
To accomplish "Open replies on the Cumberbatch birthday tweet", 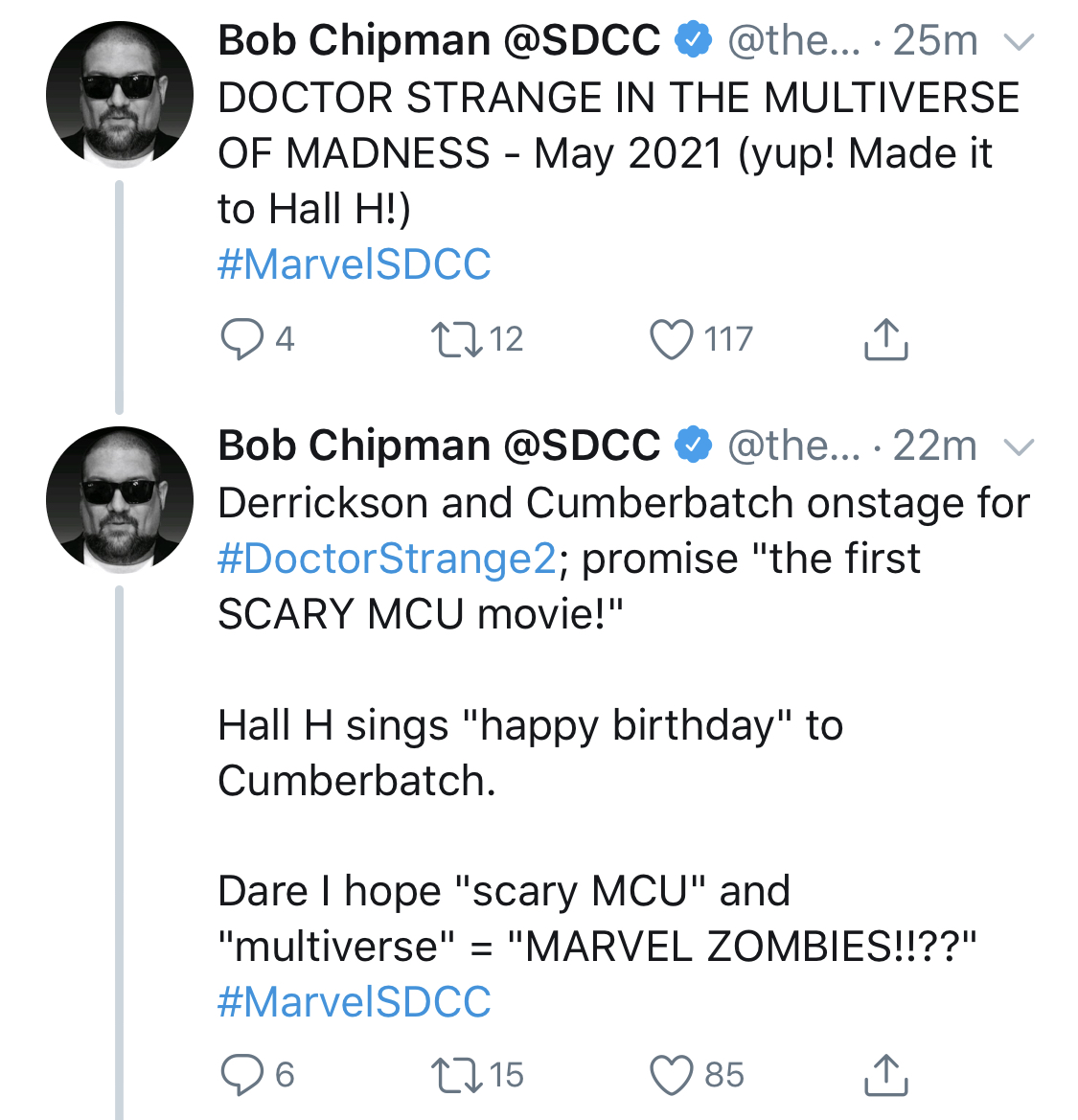I will (x=242, y=1074).
